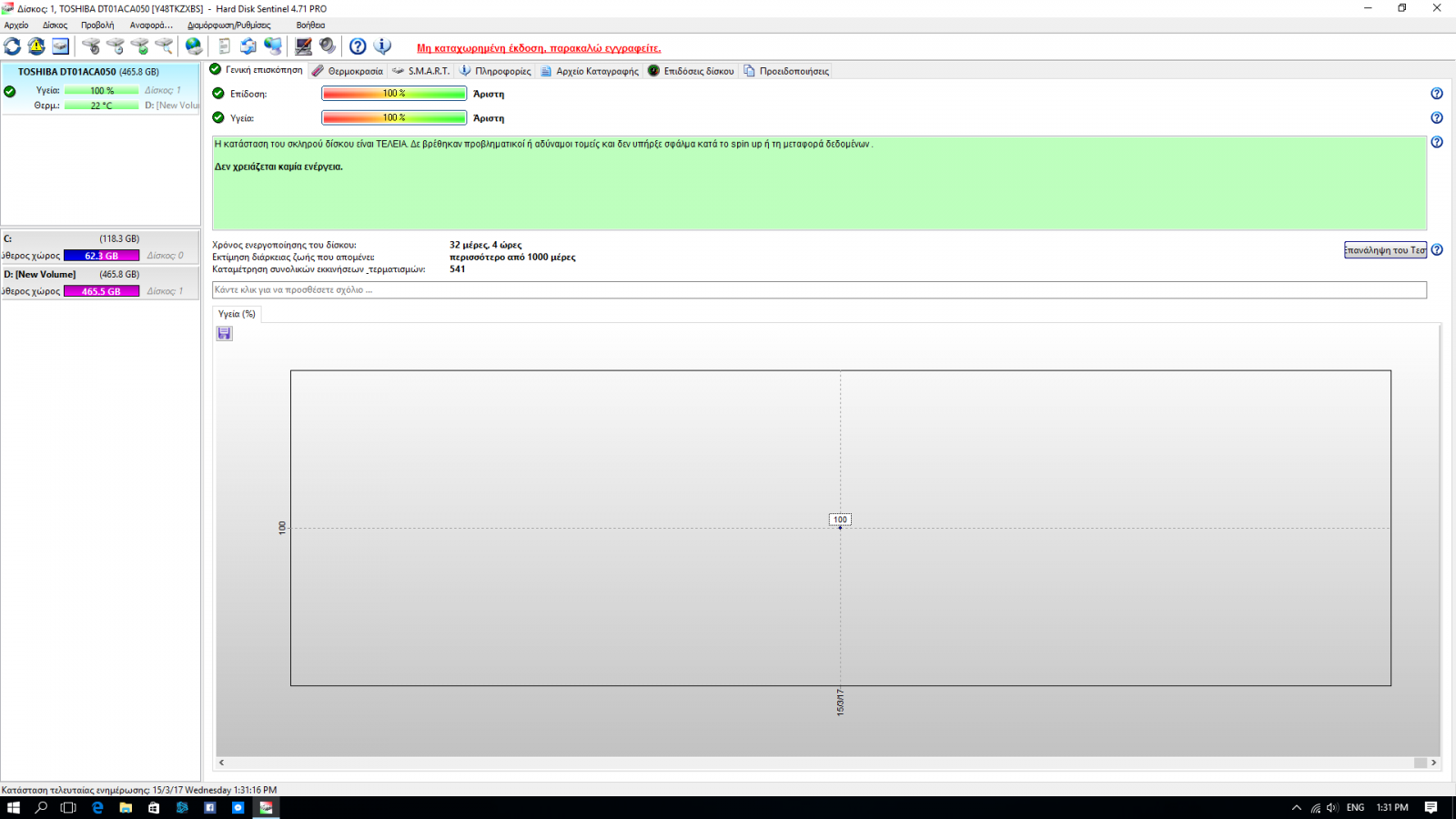The height and width of the screenshot is (819, 1456).
Task: Open the taskbar search magnifier
Action: (x=41, y=807)
